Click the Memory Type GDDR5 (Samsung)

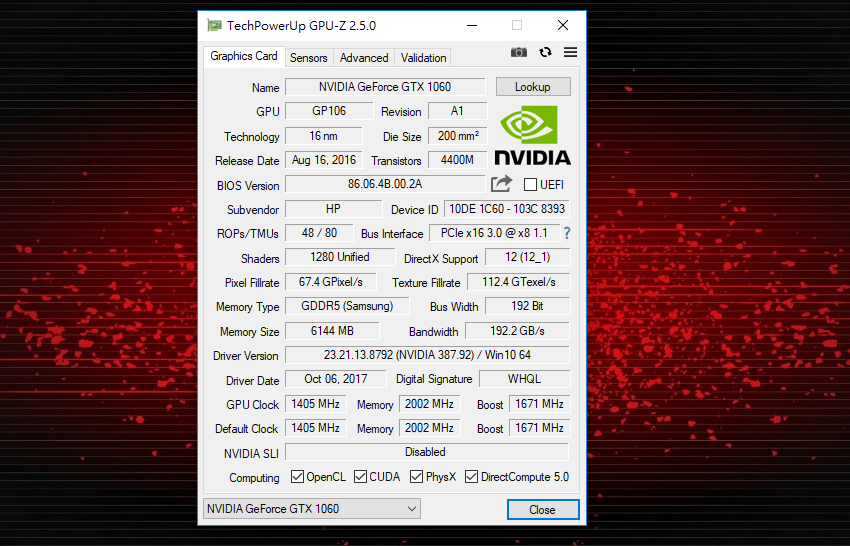point(347,306)
